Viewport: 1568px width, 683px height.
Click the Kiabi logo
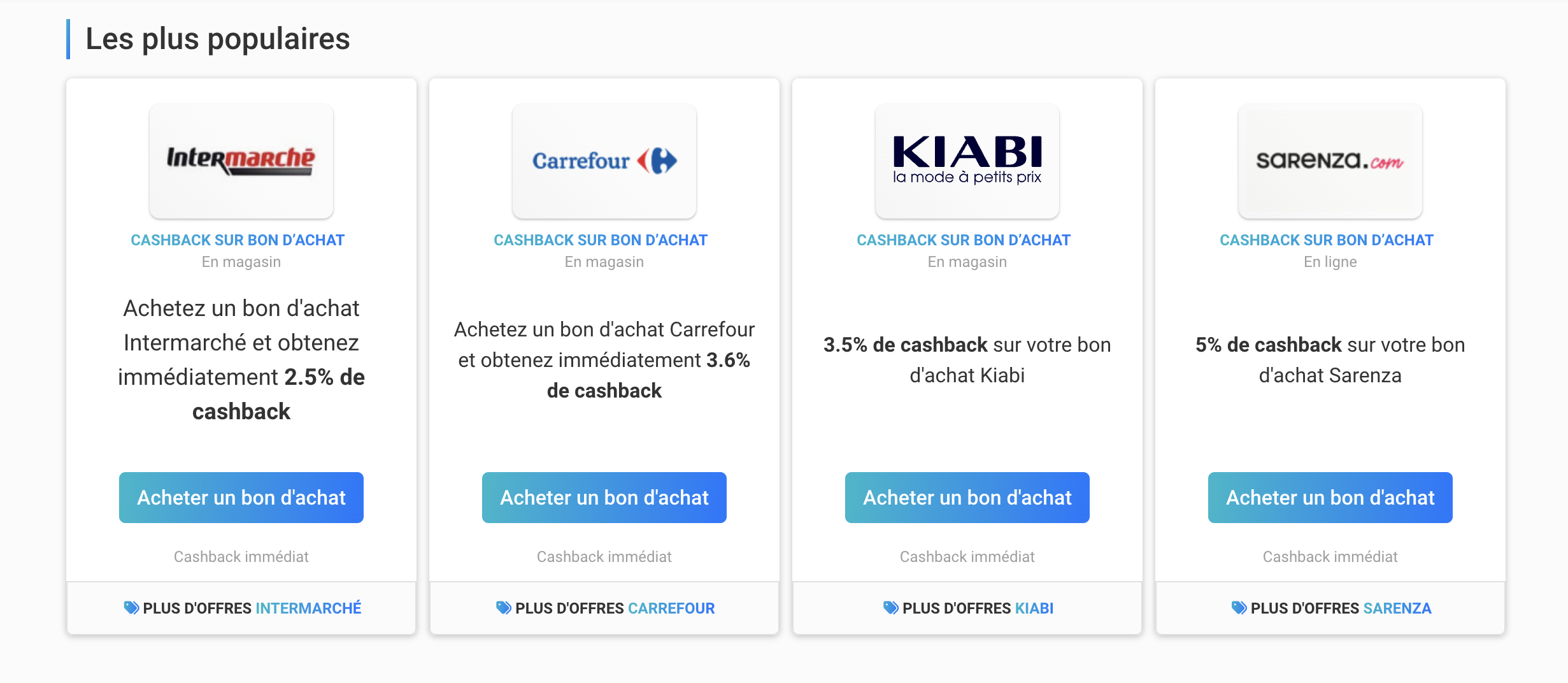967,161
